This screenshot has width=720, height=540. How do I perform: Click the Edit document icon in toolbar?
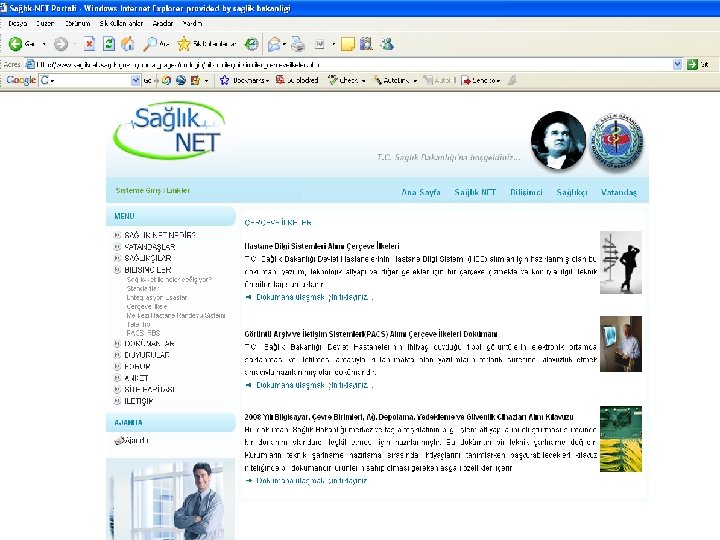click(320, 44)
